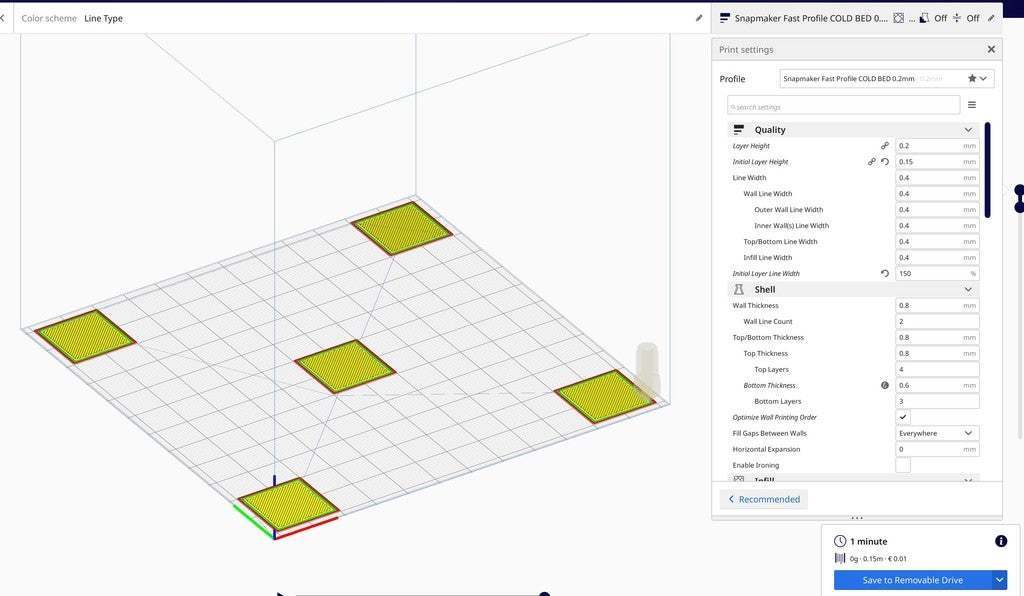Image resolution: width=1024 pixels, height=596 pixels.
Task: Click the filament spool icon by 0g
Action: (840, 558)
